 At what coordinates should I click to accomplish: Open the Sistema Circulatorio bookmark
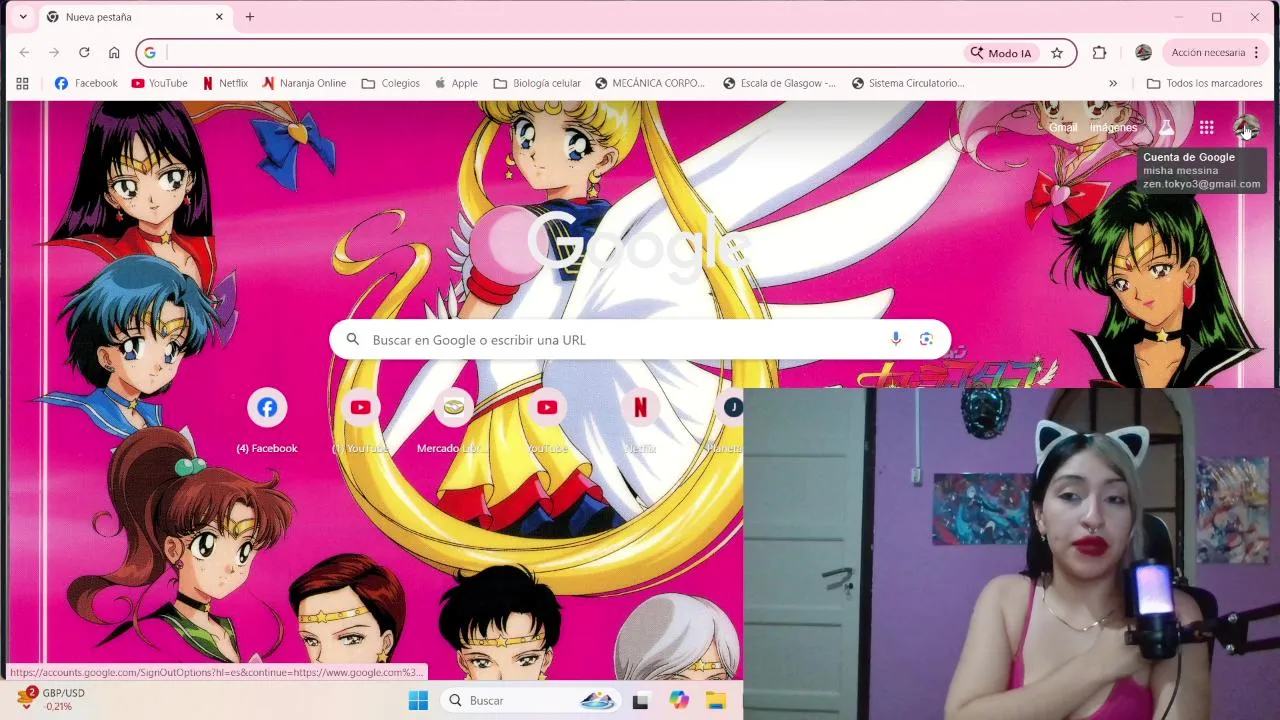point(908,83)
